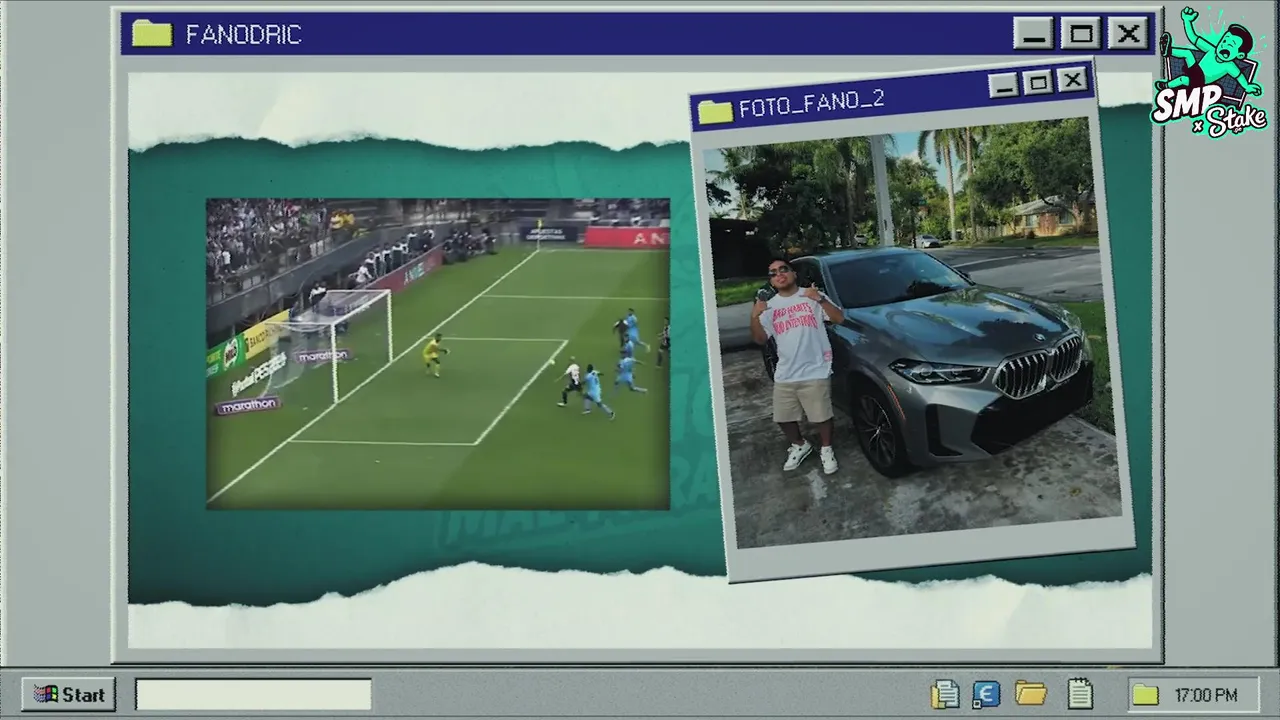Click the 17:00 PM clock
This screenshot has width=1280, height=720.
pos(1206,695)
